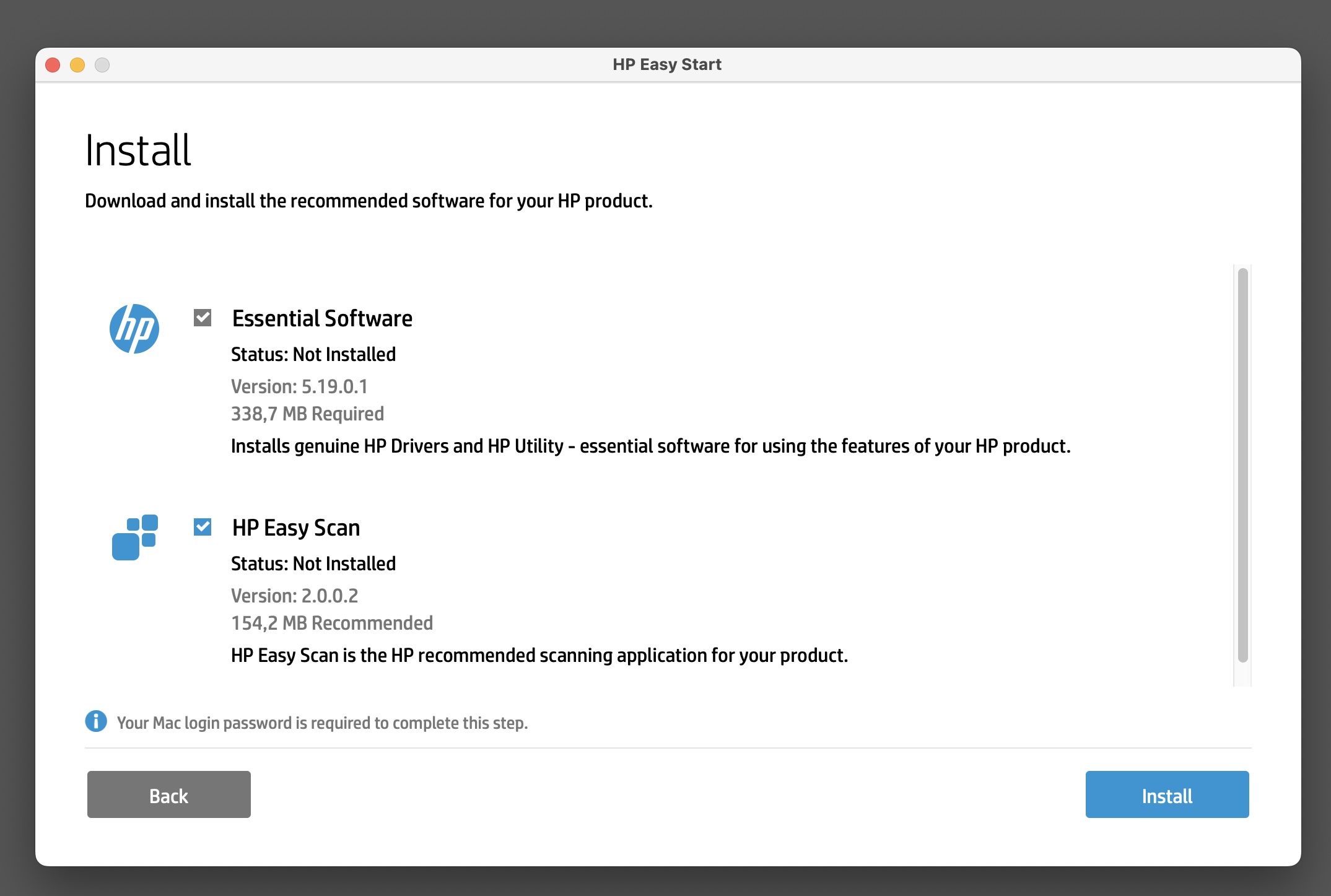Click the large 'Install' page heading
This screenshot has width=1331, height=896.
point(138,150)
